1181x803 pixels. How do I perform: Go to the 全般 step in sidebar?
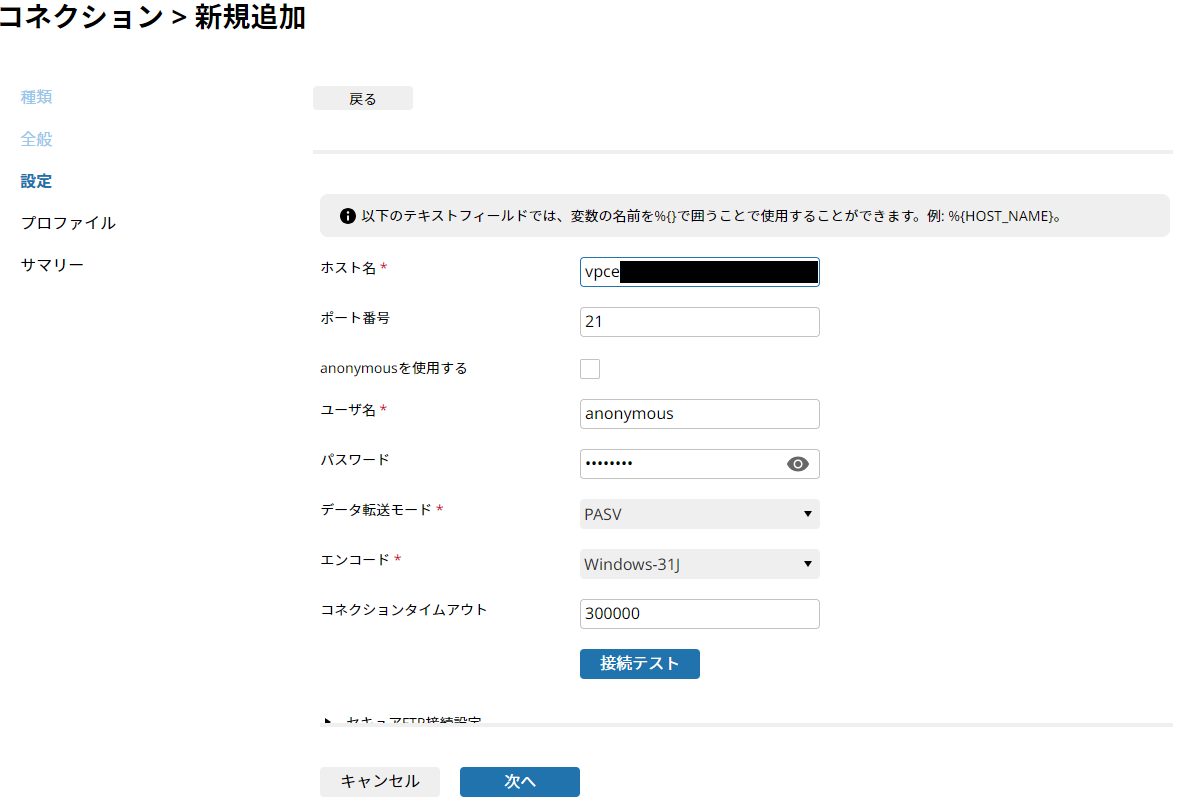pos(36,139)
